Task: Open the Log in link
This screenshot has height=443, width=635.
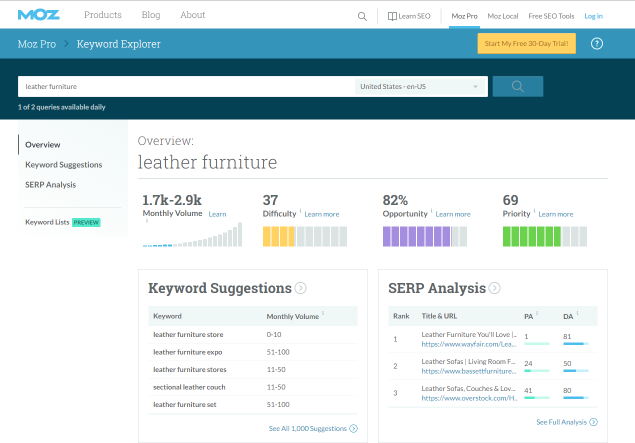Action: tap(593, 16)
